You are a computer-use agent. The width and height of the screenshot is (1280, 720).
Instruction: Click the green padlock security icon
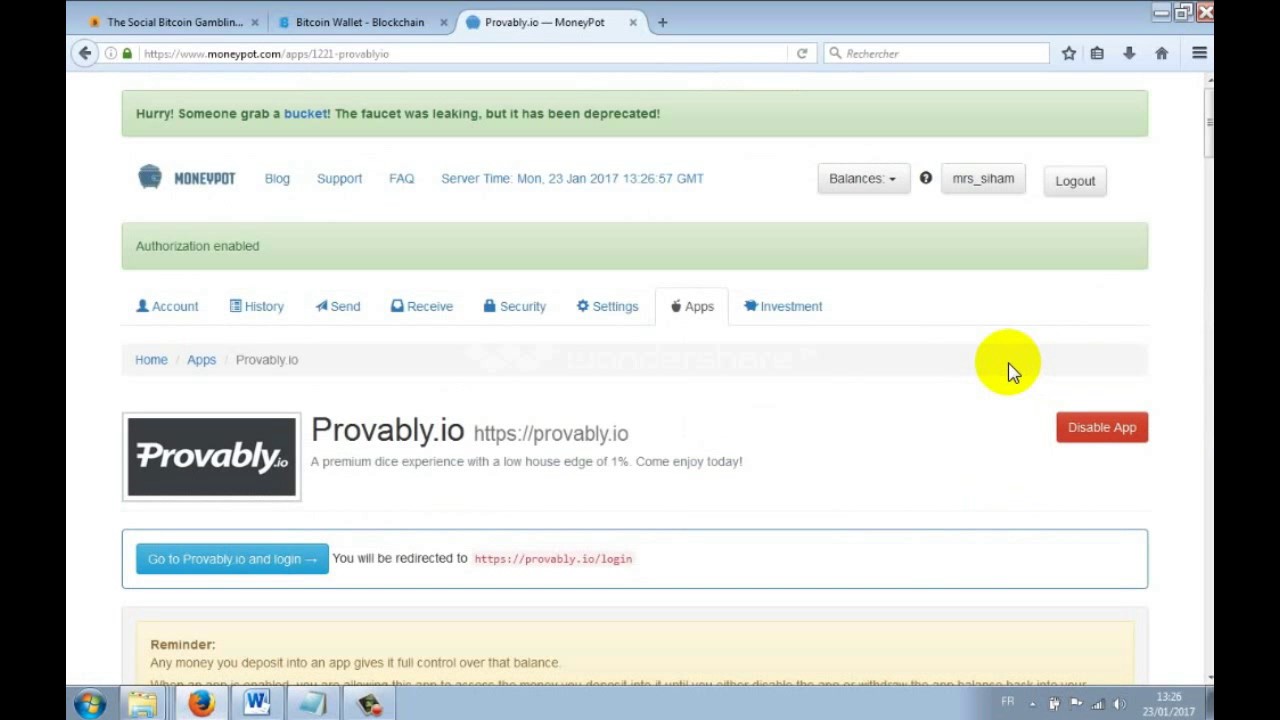(127, 54)
